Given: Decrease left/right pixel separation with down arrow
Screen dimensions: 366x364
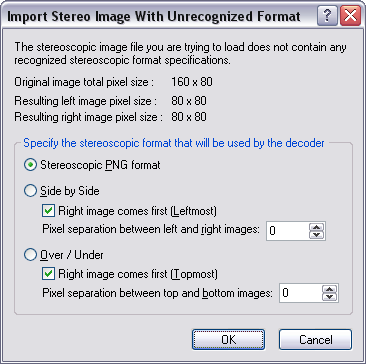Looking at the screenshot, I should click(x=317, y=235).
